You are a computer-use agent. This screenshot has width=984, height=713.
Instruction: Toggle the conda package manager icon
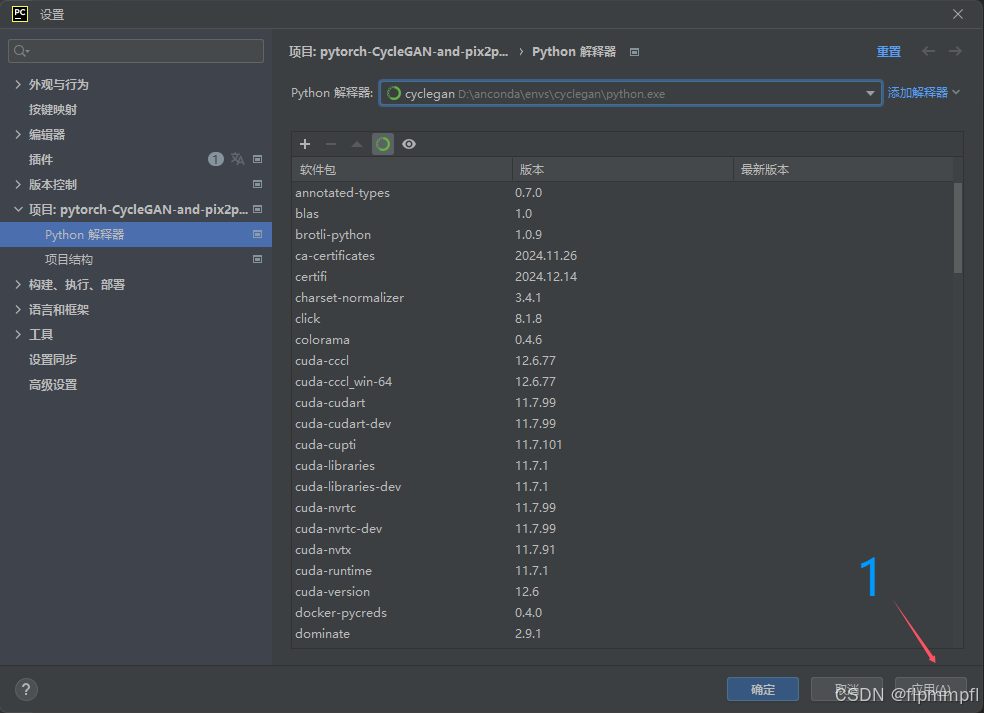click(383, 144)
